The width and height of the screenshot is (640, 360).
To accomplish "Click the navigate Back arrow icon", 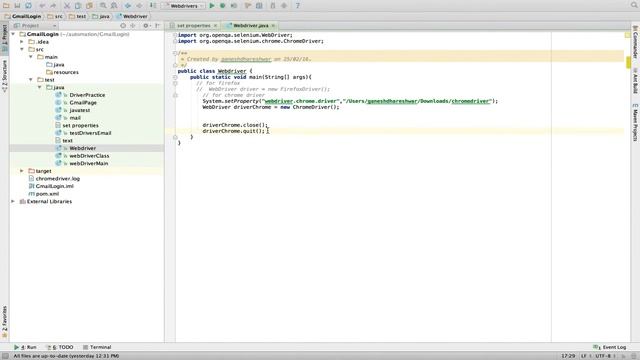I will click(x=128, y=6).
